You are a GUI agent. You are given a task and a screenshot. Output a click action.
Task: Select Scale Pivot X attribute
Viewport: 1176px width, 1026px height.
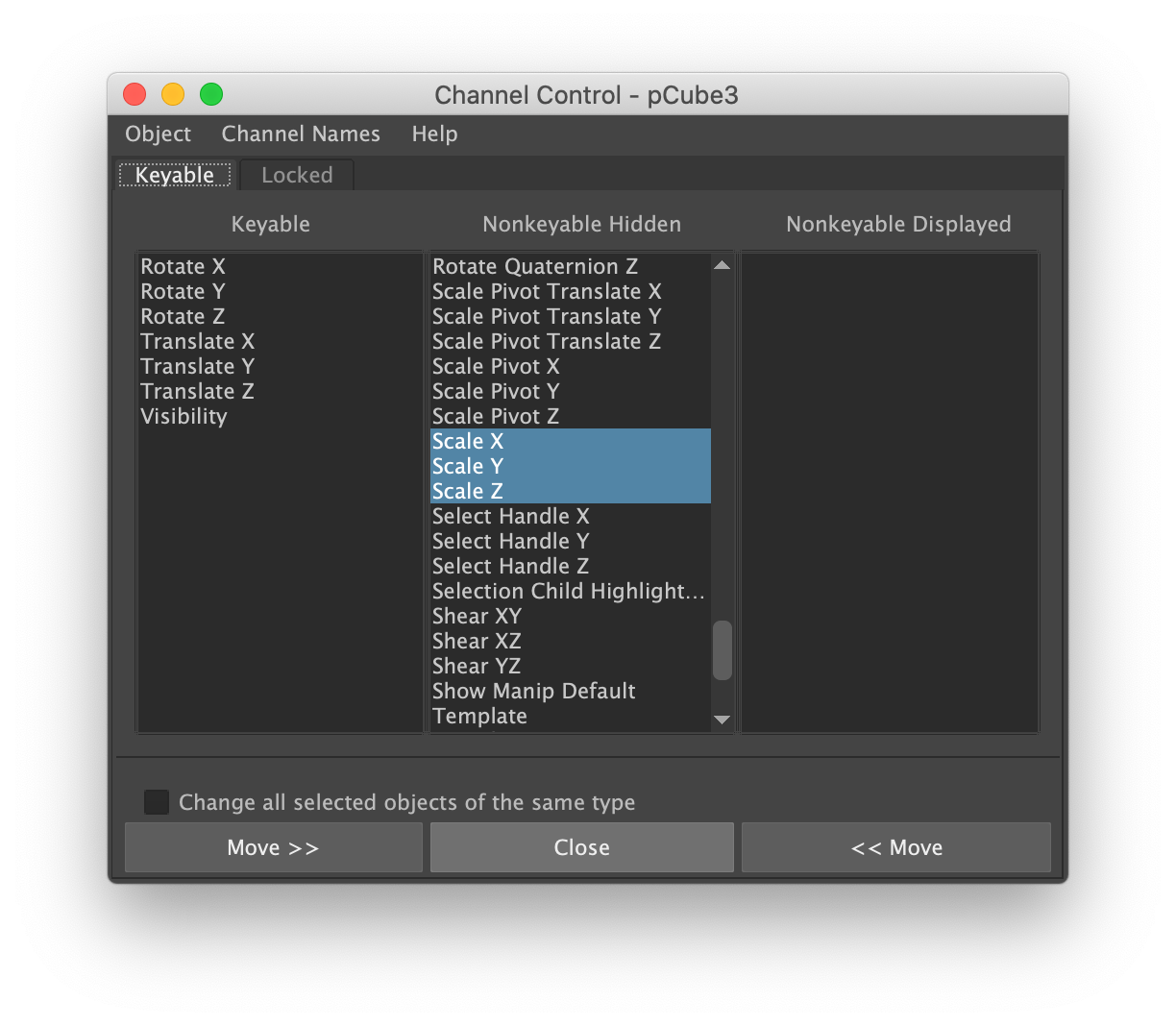496,367
